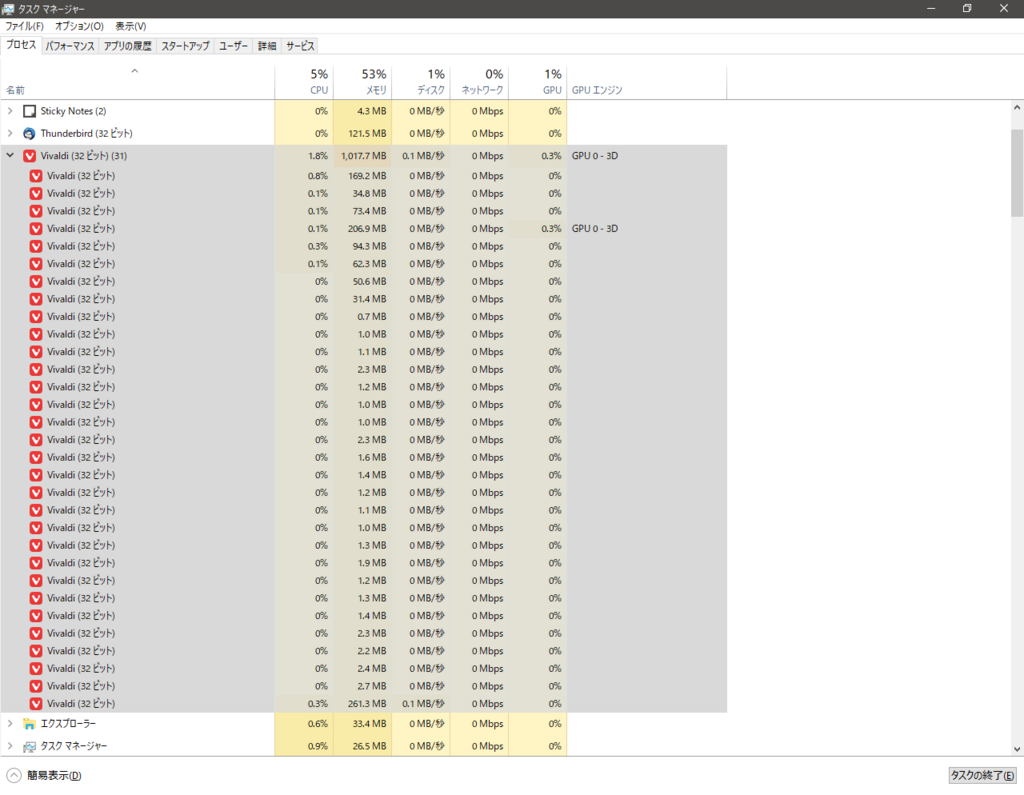Select the プロセス tab

coord(21,44)
